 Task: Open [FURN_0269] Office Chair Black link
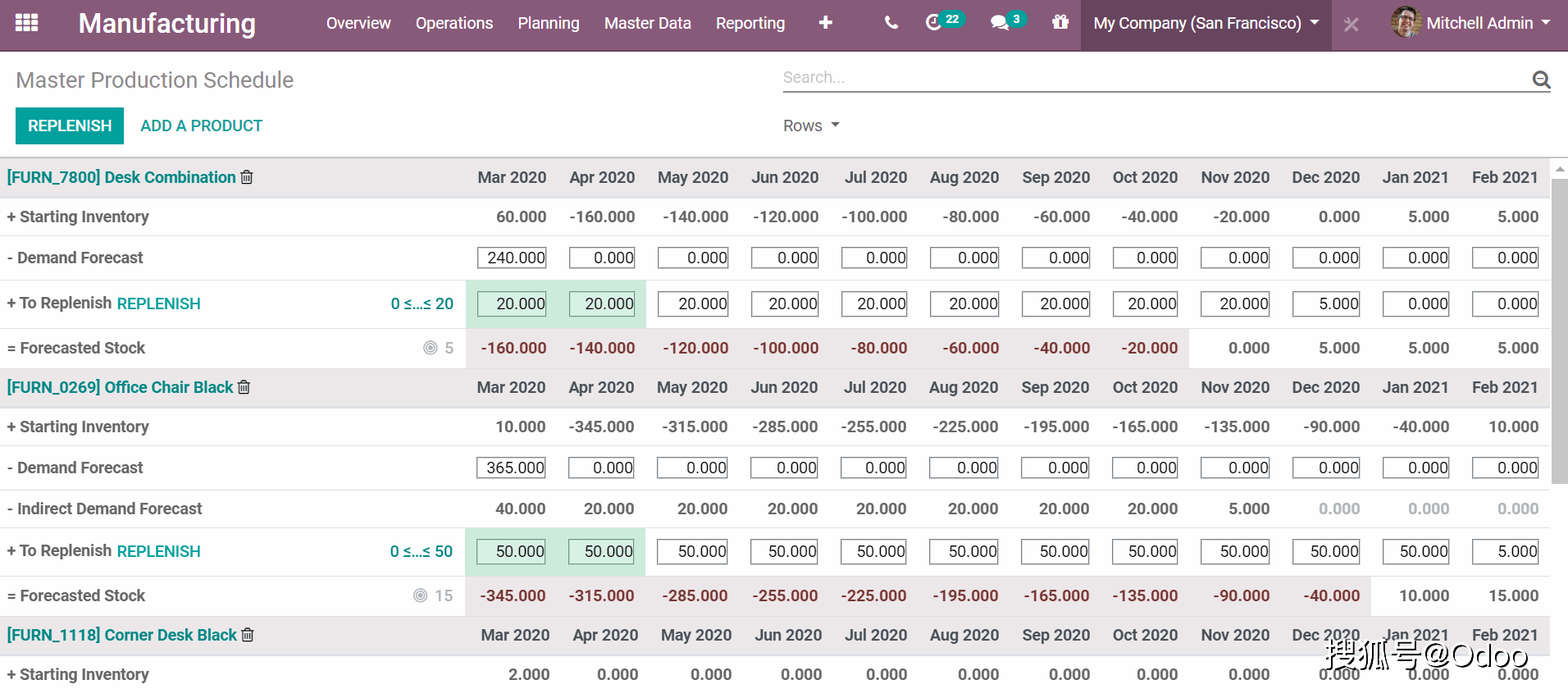(121, 387)
